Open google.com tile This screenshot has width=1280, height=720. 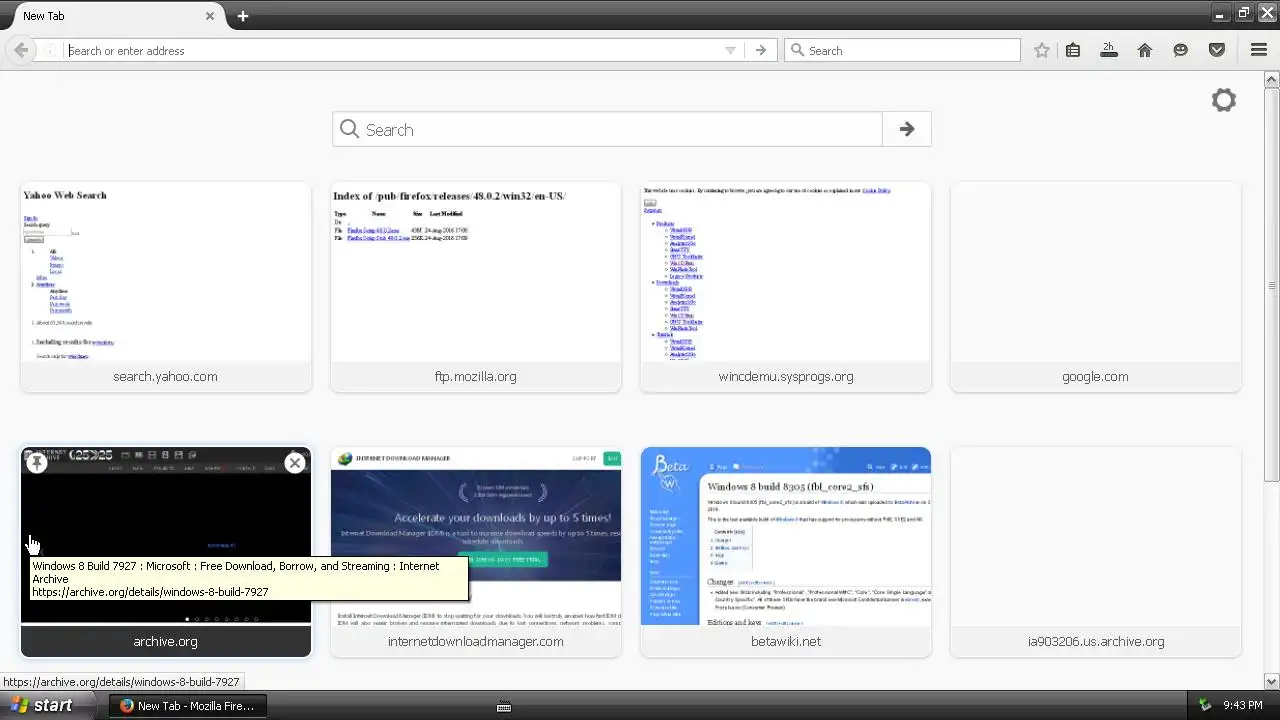tap(1096, 287)
